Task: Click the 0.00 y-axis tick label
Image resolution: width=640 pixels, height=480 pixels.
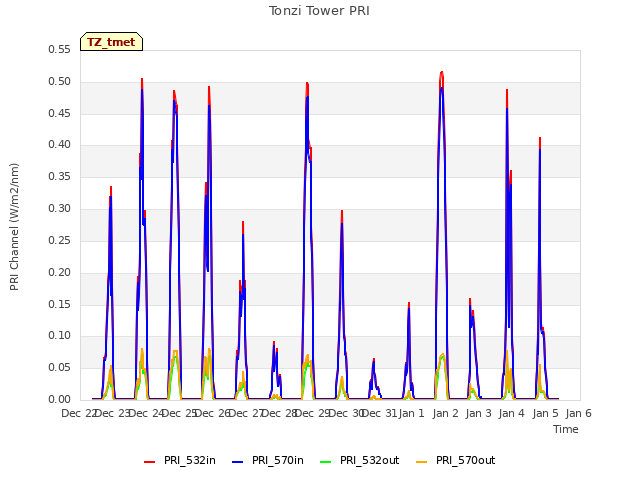Action: pyautogui.click(x=59, y=399)
